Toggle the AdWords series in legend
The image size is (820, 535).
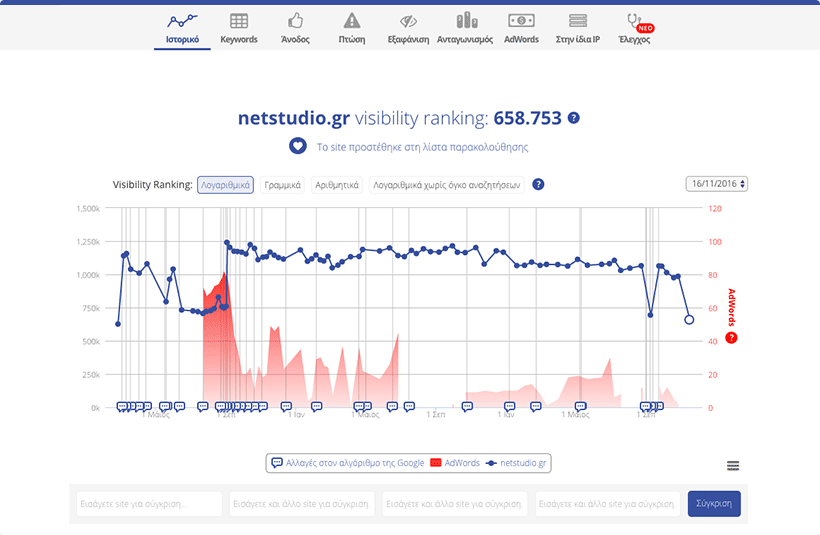click(454, 463)
